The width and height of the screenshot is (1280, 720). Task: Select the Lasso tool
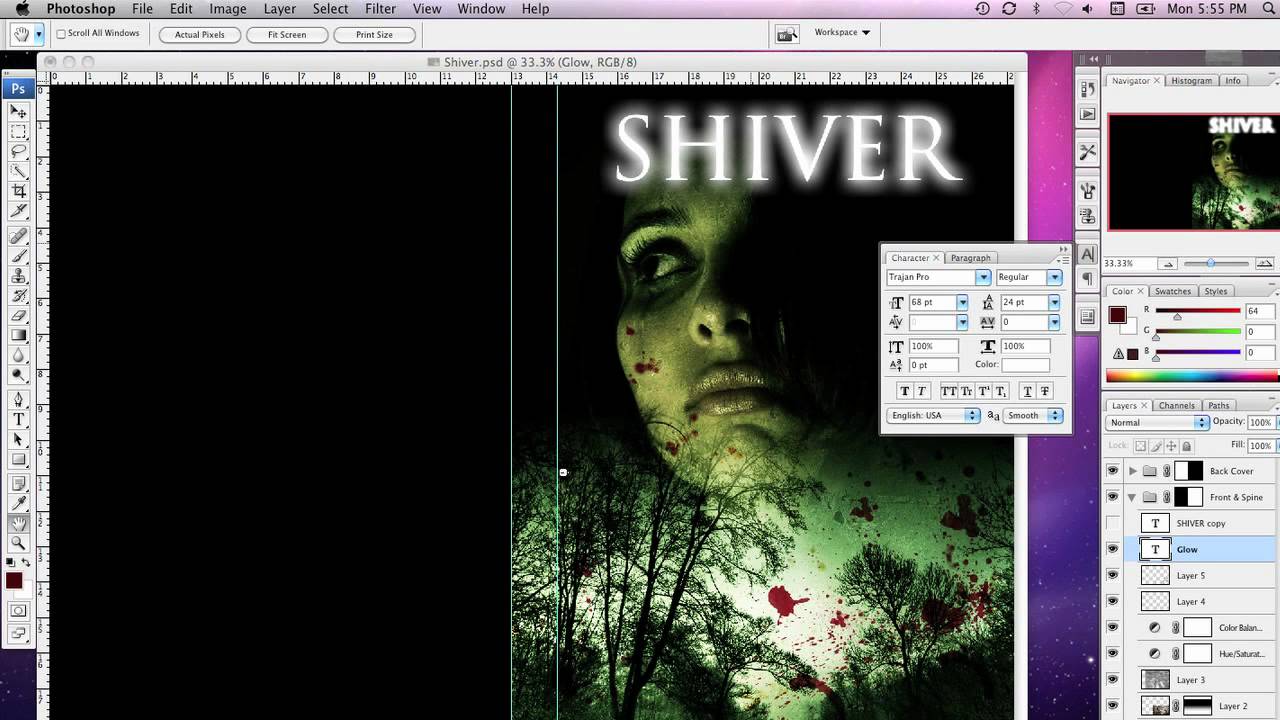[18, 152]
